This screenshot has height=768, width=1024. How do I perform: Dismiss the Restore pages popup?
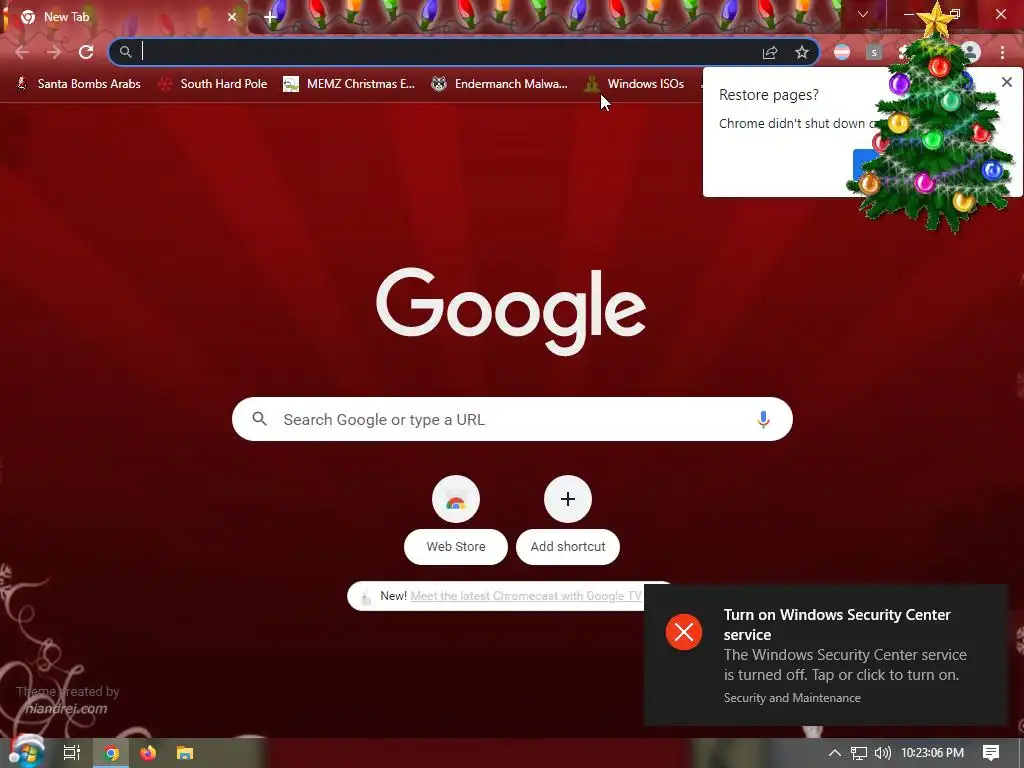coord(1007,82)
